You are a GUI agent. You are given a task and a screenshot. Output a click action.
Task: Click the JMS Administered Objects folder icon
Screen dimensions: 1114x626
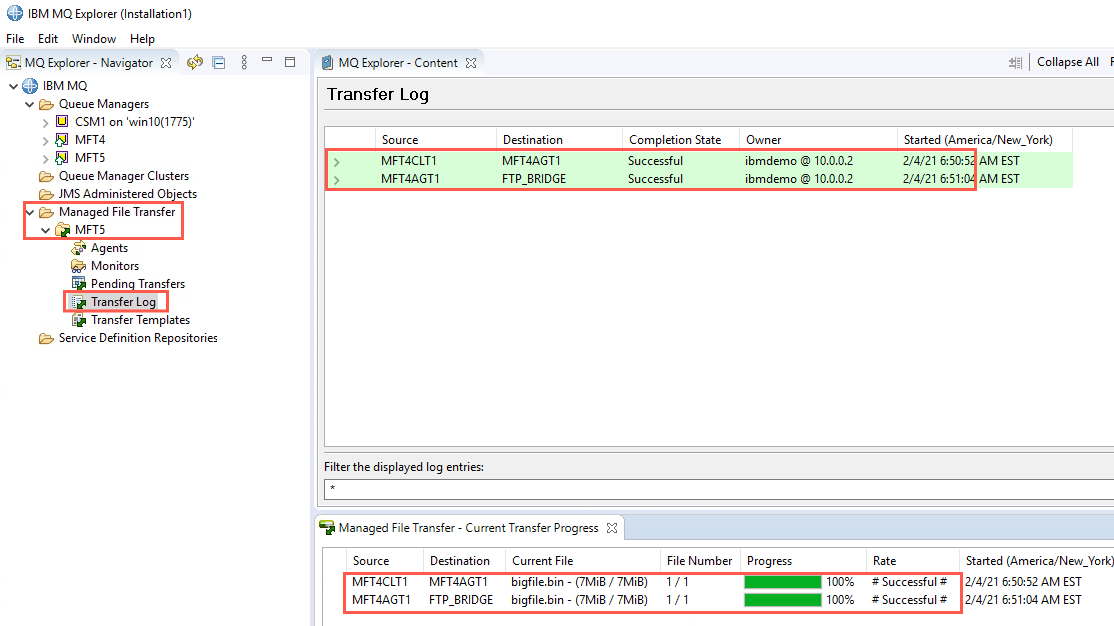coord(47,194)
